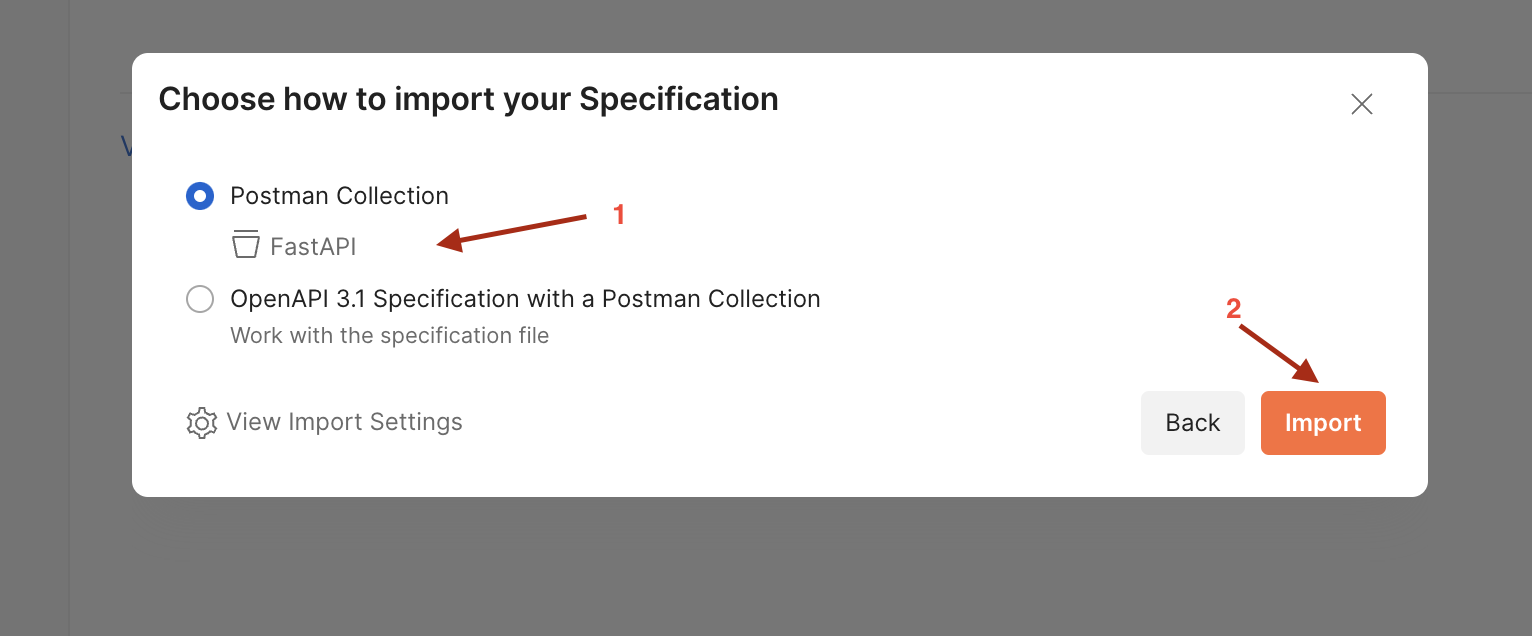1532x636 pixels.
Task: Select the OpenAPI specification list item
Action: 525,298
